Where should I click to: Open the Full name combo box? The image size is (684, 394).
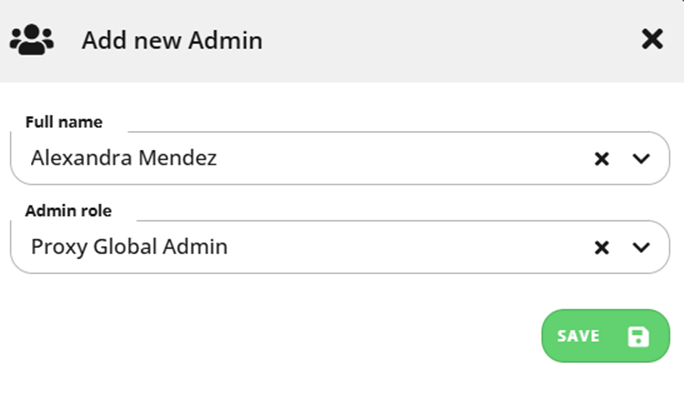(x=340, y=158)
